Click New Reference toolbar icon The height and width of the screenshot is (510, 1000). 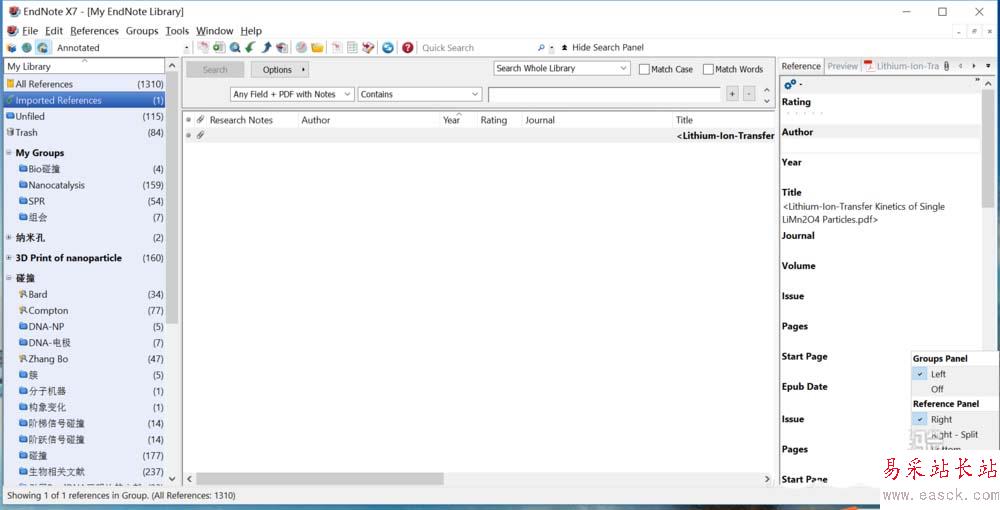[x=219, y=47]
